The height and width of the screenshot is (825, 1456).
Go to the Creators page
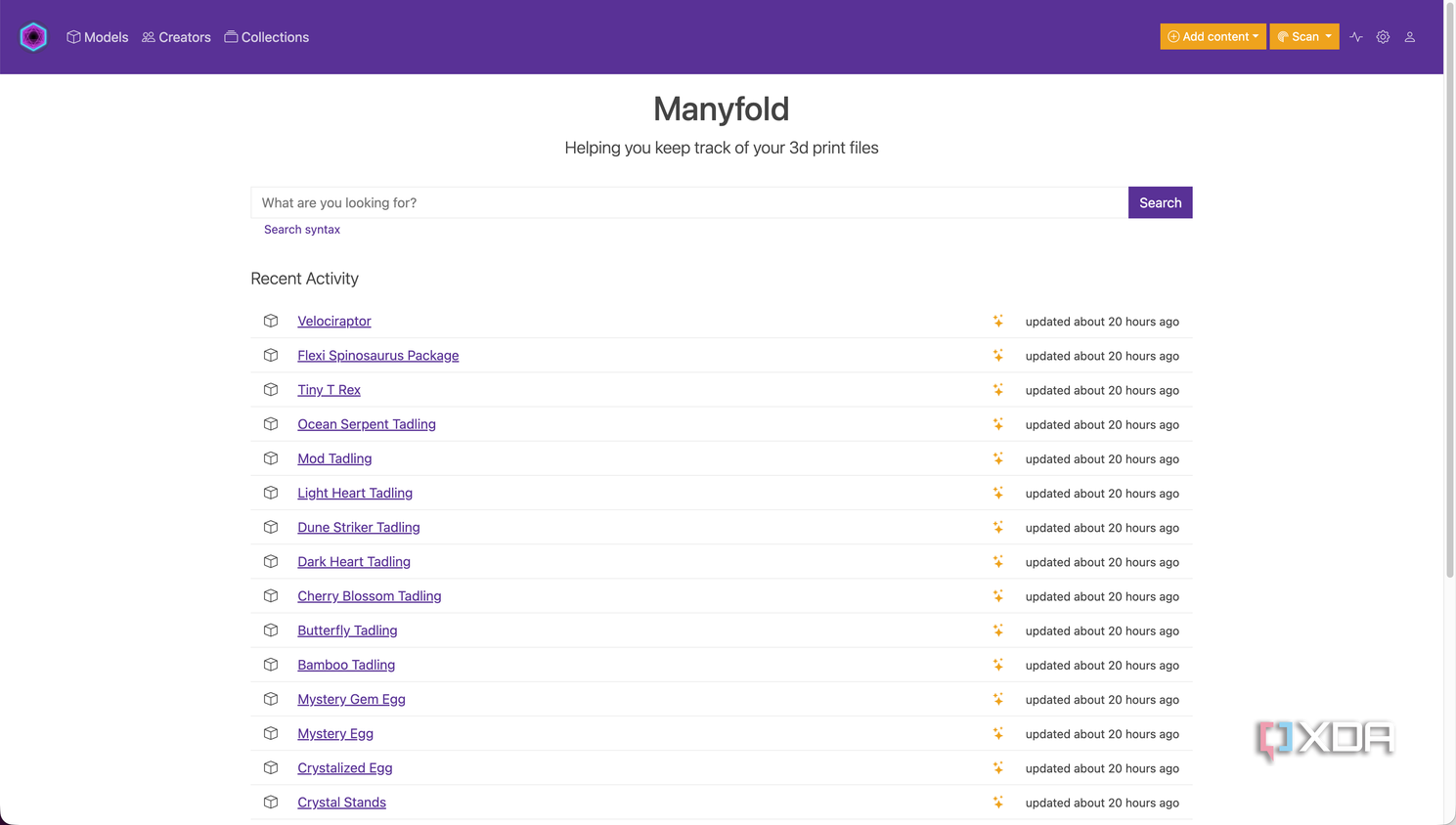[176, 37]
